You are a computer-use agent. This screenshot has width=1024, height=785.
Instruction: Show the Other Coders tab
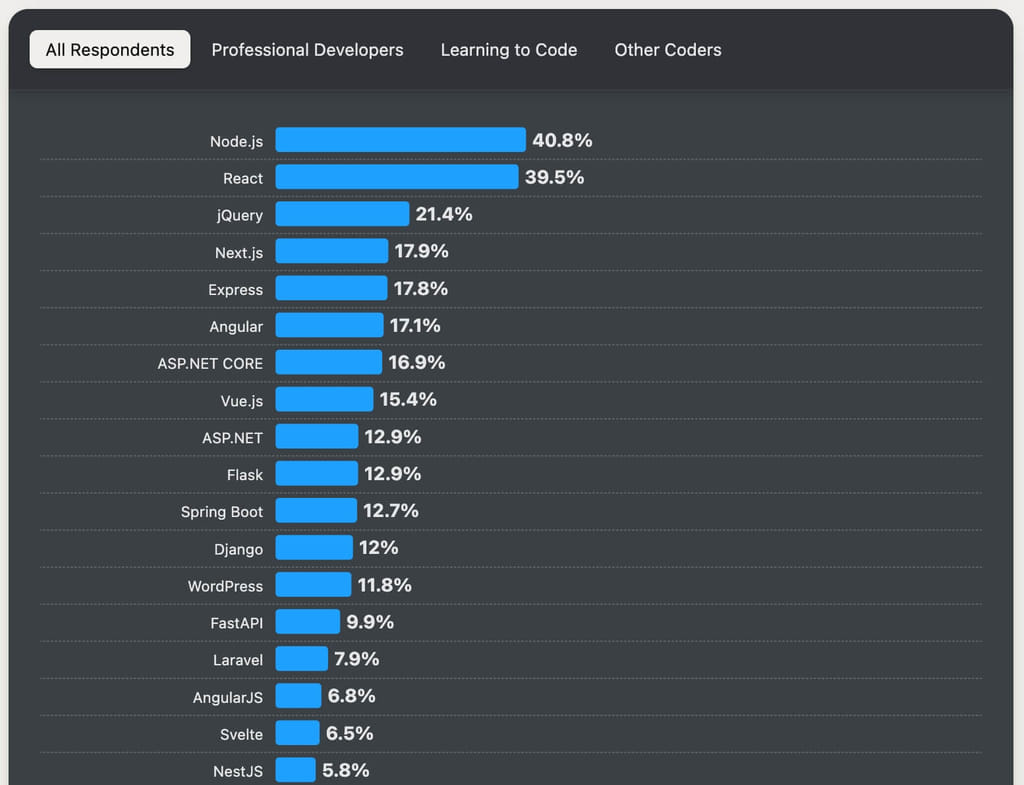pyautogui.click(x=667, y=50)
